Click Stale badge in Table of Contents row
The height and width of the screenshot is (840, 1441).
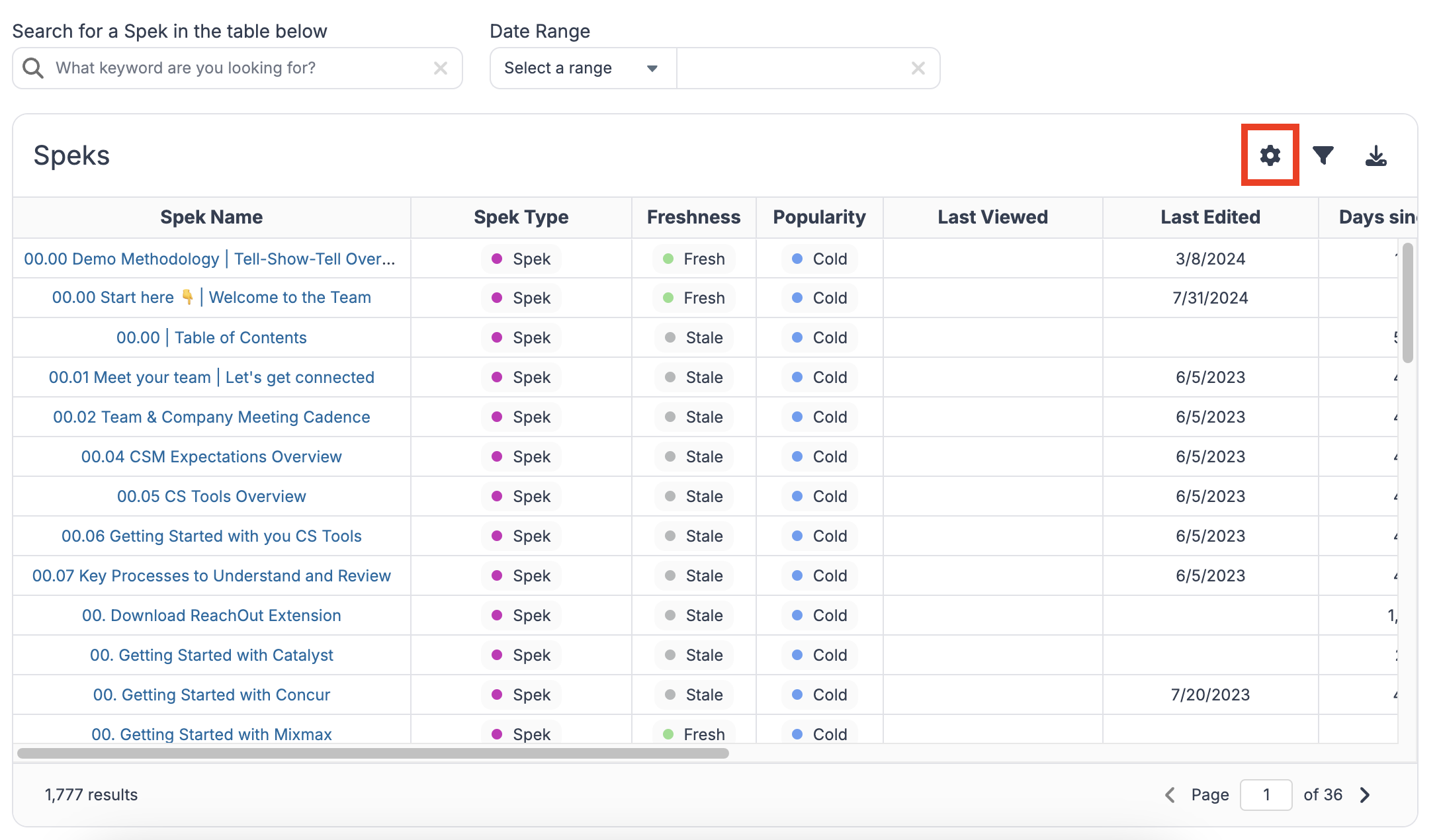693,337
